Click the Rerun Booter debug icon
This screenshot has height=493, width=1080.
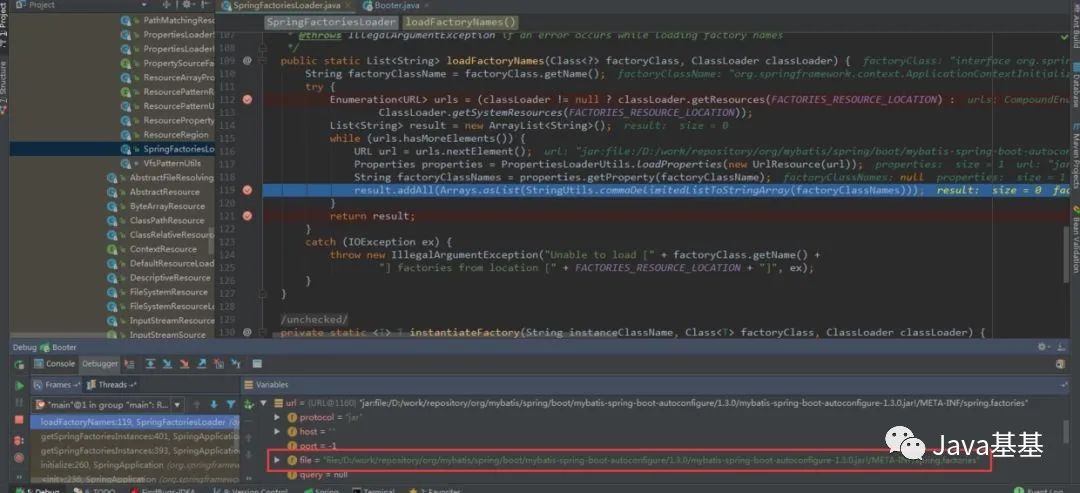point(19,364)
